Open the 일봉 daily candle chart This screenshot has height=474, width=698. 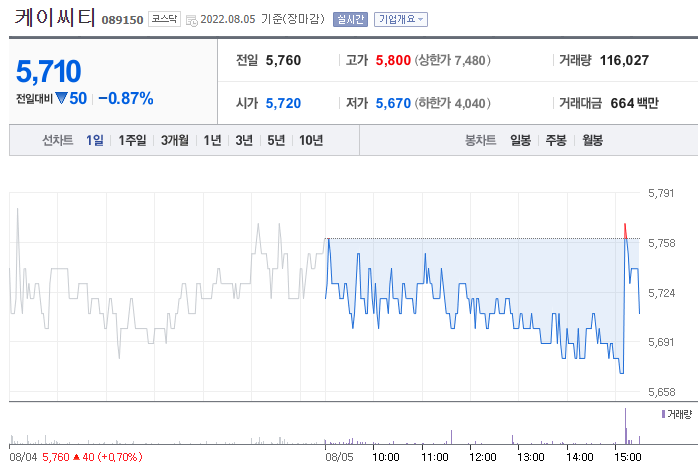click(520, 141)
